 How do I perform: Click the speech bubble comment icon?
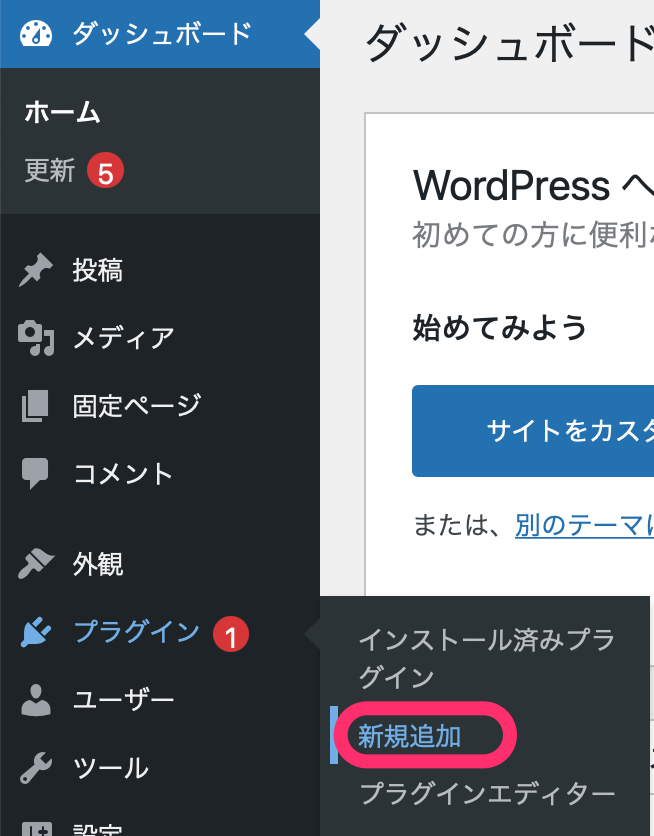pos(36,473)
